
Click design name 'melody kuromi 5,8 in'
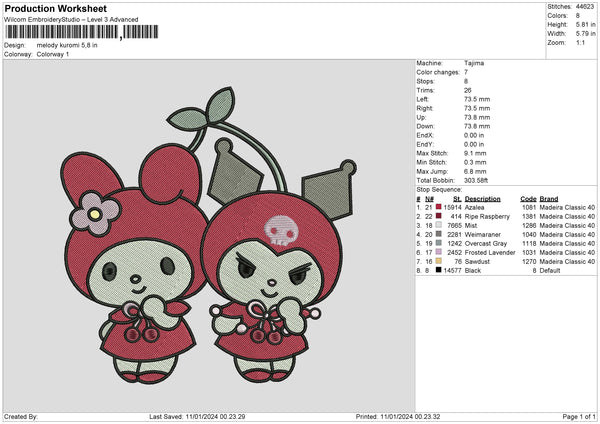click(67, 45)
